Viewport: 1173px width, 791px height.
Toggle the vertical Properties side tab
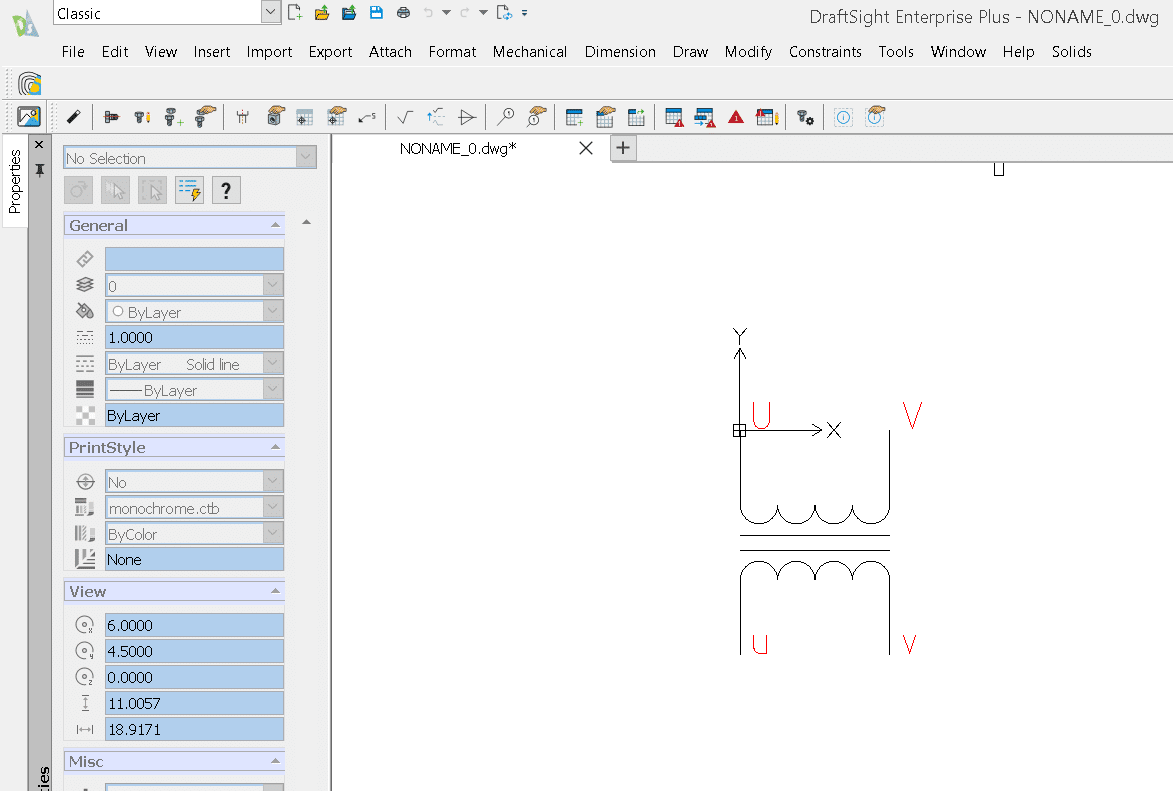click(x=15, y=181)
